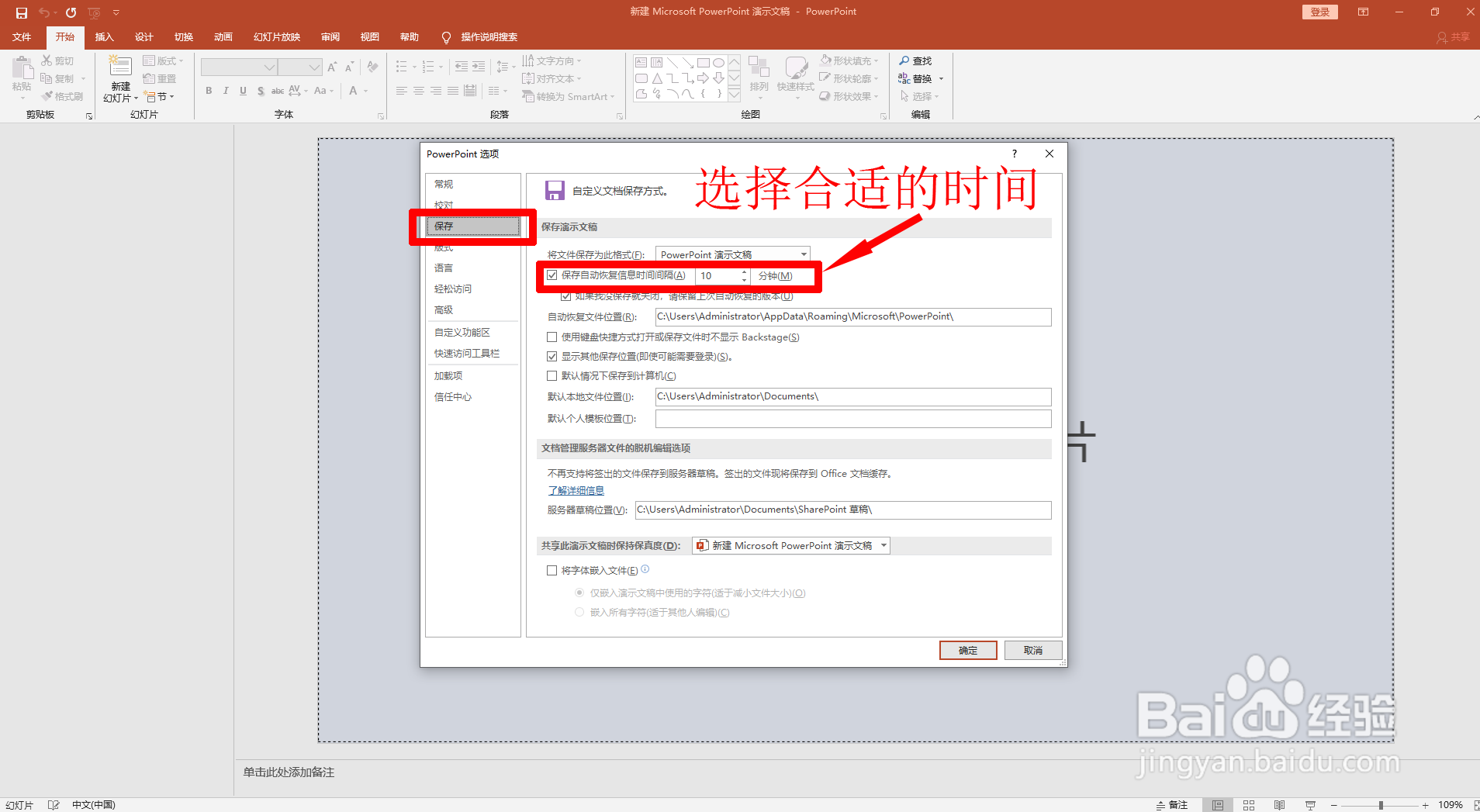Click the zoom slider in status bar
The image size is (1480, 812).
pos(1381,805)
